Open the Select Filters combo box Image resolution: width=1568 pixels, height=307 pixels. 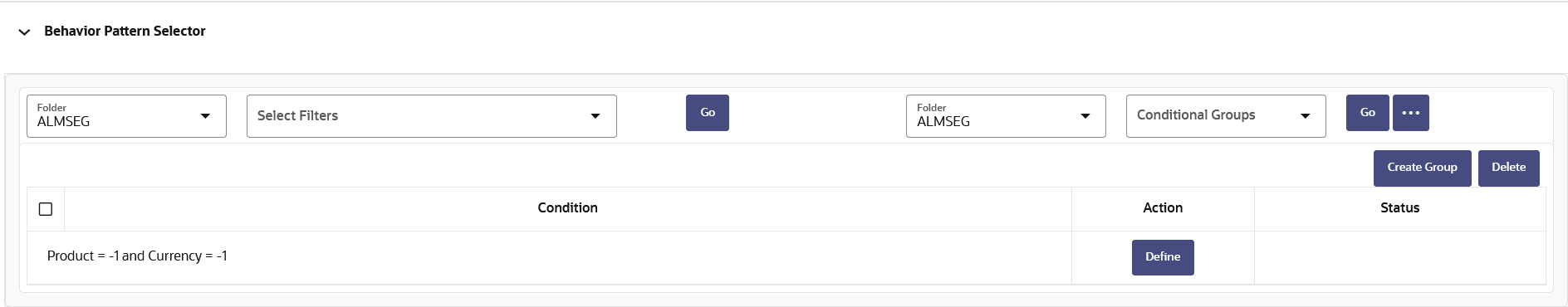tap(432, 116)
